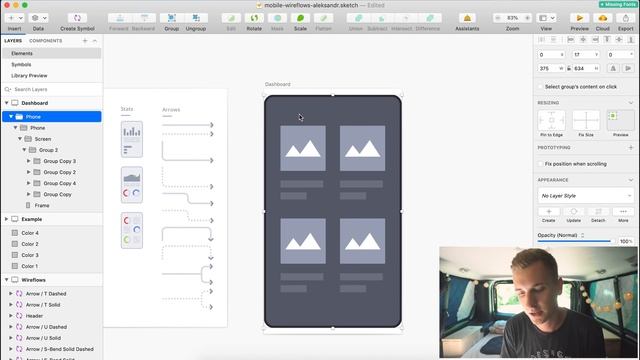Select the Elements page
Screen dimensions: 640x360
coord(51,53)
